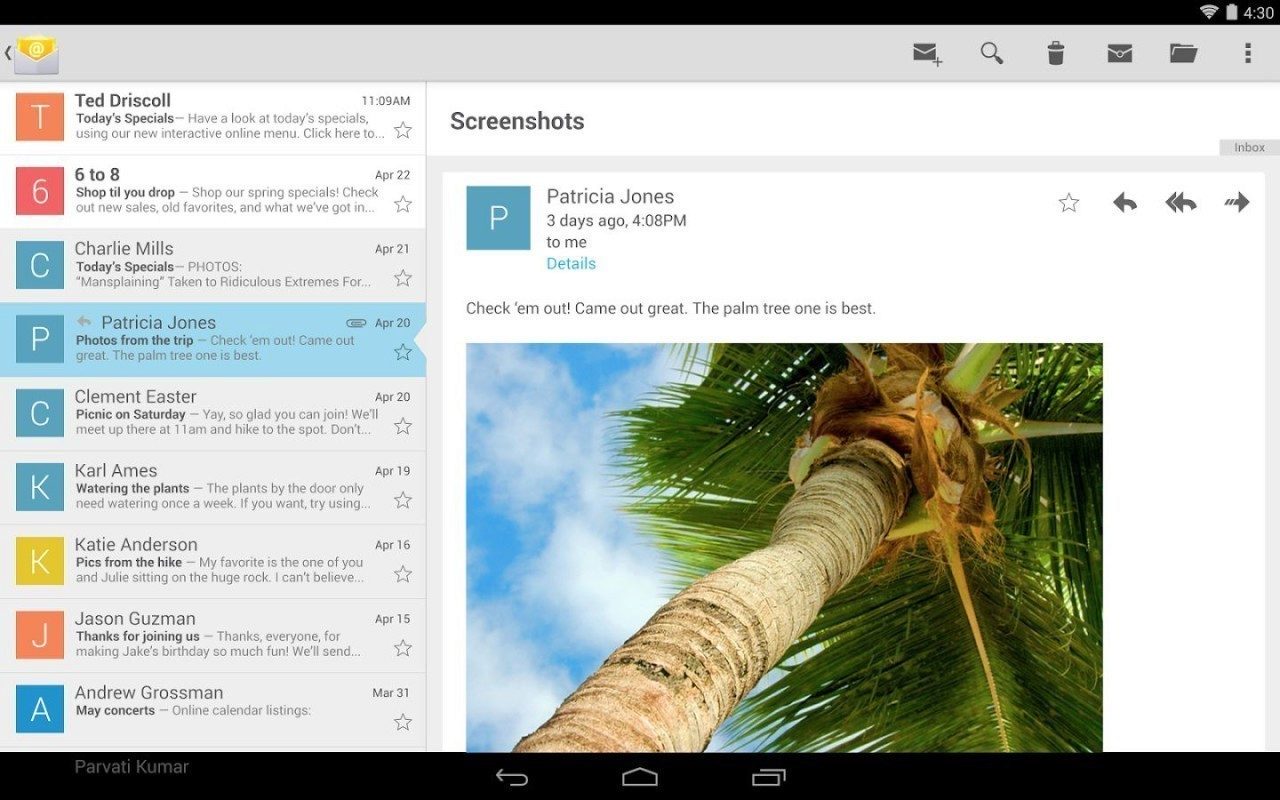The width and height of the screenshot is (1280, 800).
Task: Open 'Picnic on Saturday' email
Action: pyautogui.click(x=213, y=414)
